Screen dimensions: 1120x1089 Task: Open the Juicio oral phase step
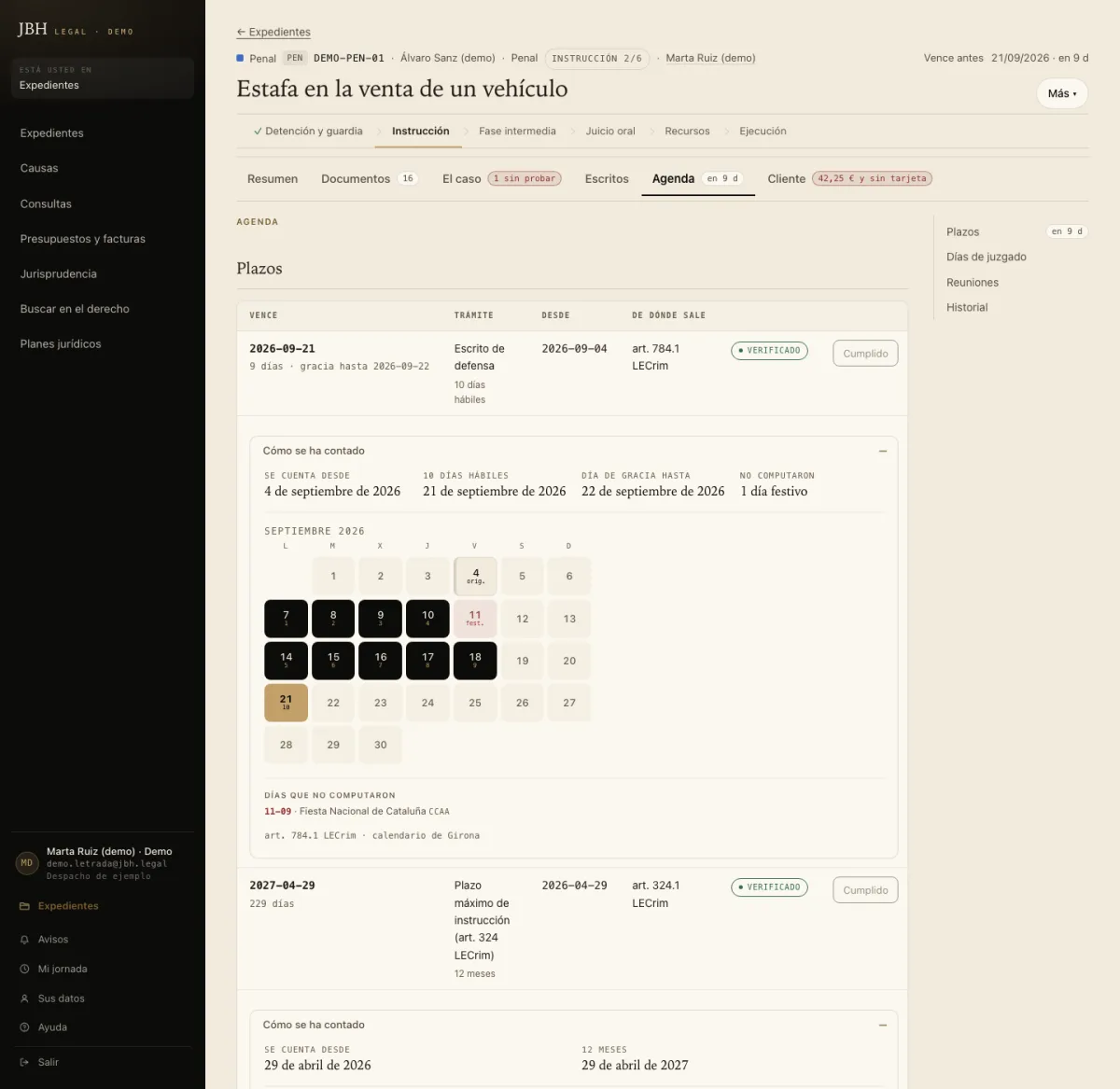click(x=610, y=132)
